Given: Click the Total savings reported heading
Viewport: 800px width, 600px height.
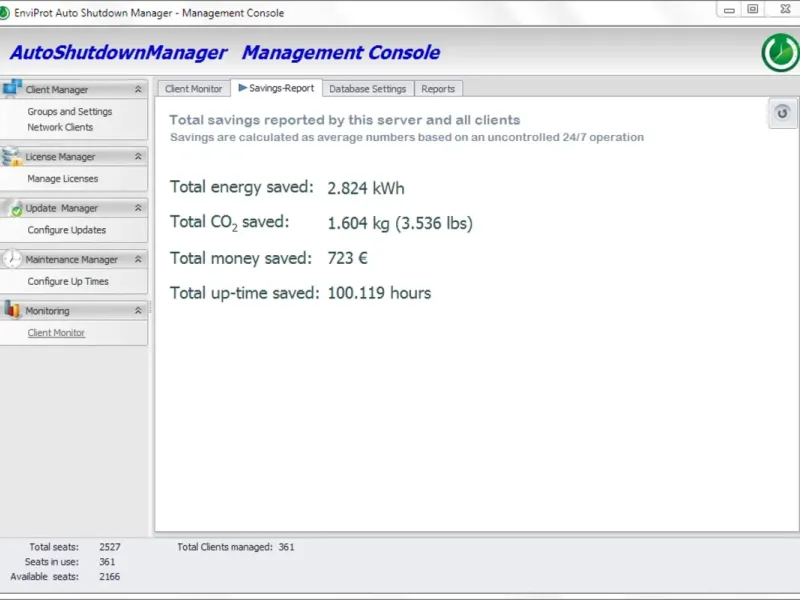Looking at the screenshot, I should click(345, 120).
